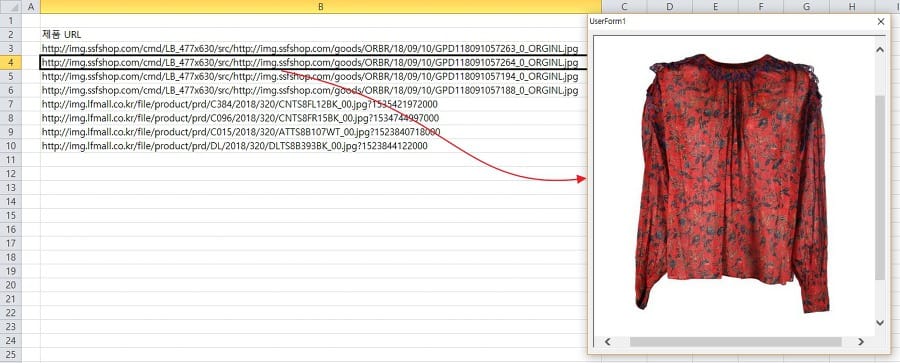The height and width of the screenshot is (363, 900).
Task: Click the select-all corner of the sheet
Action: click(11, 6)
